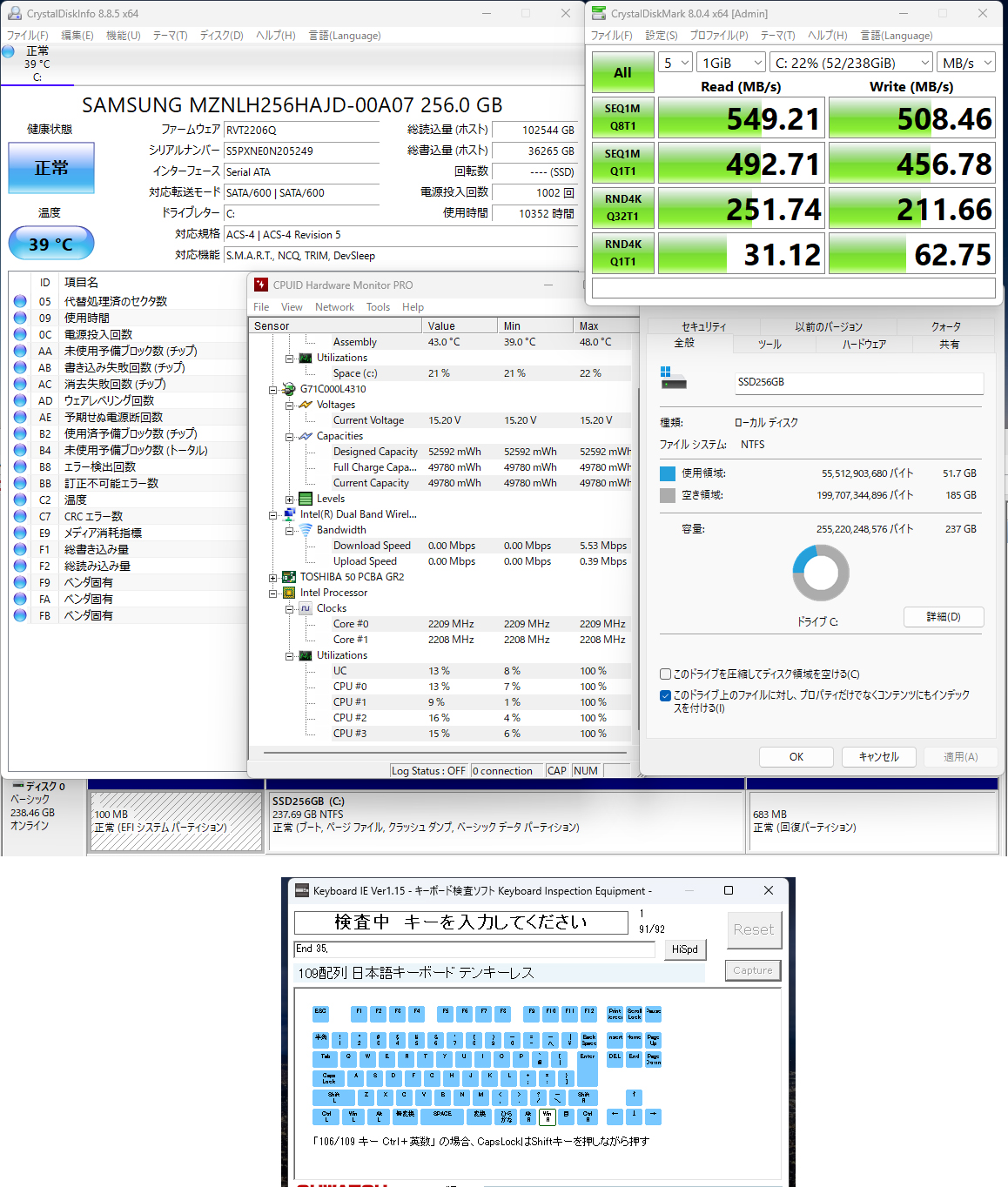Open the 機能(U) menu in CrystalDiskInfo
Screen dimensions: 1008x1187
tap(123, 36)
